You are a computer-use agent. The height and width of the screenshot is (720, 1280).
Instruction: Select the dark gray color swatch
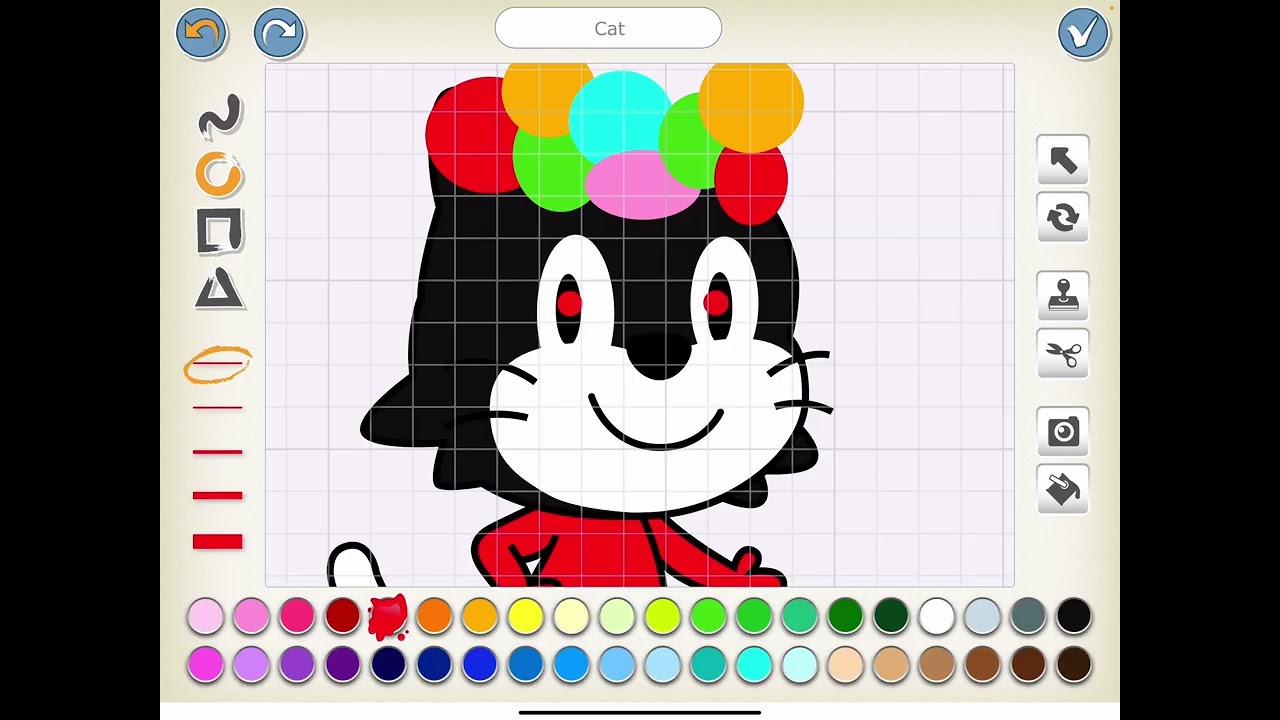coord(1028,616)
